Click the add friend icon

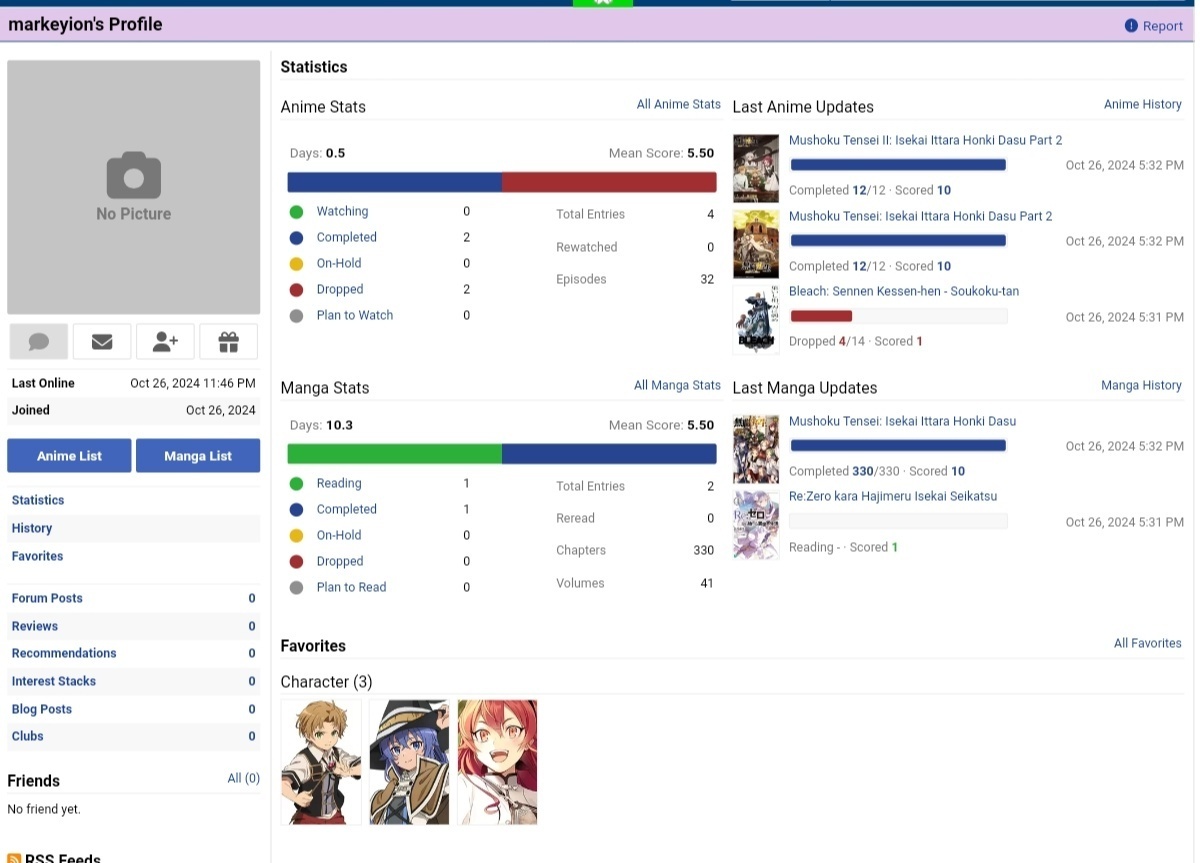(x=165, y=342)
